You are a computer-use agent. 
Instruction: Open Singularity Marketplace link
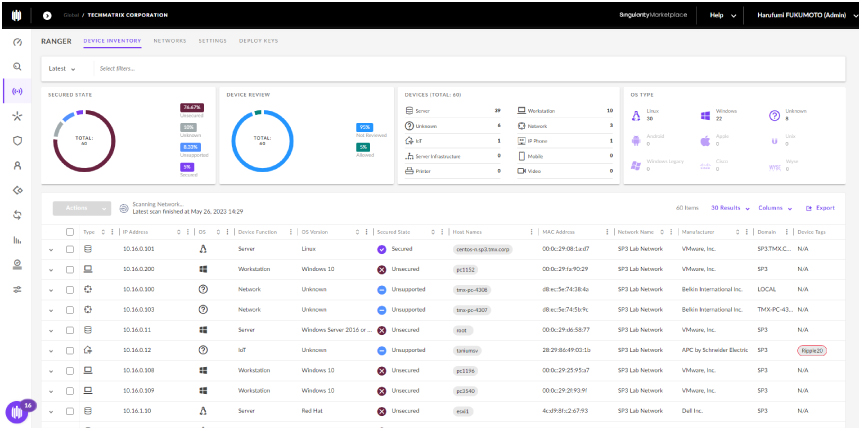click(653, 15)
